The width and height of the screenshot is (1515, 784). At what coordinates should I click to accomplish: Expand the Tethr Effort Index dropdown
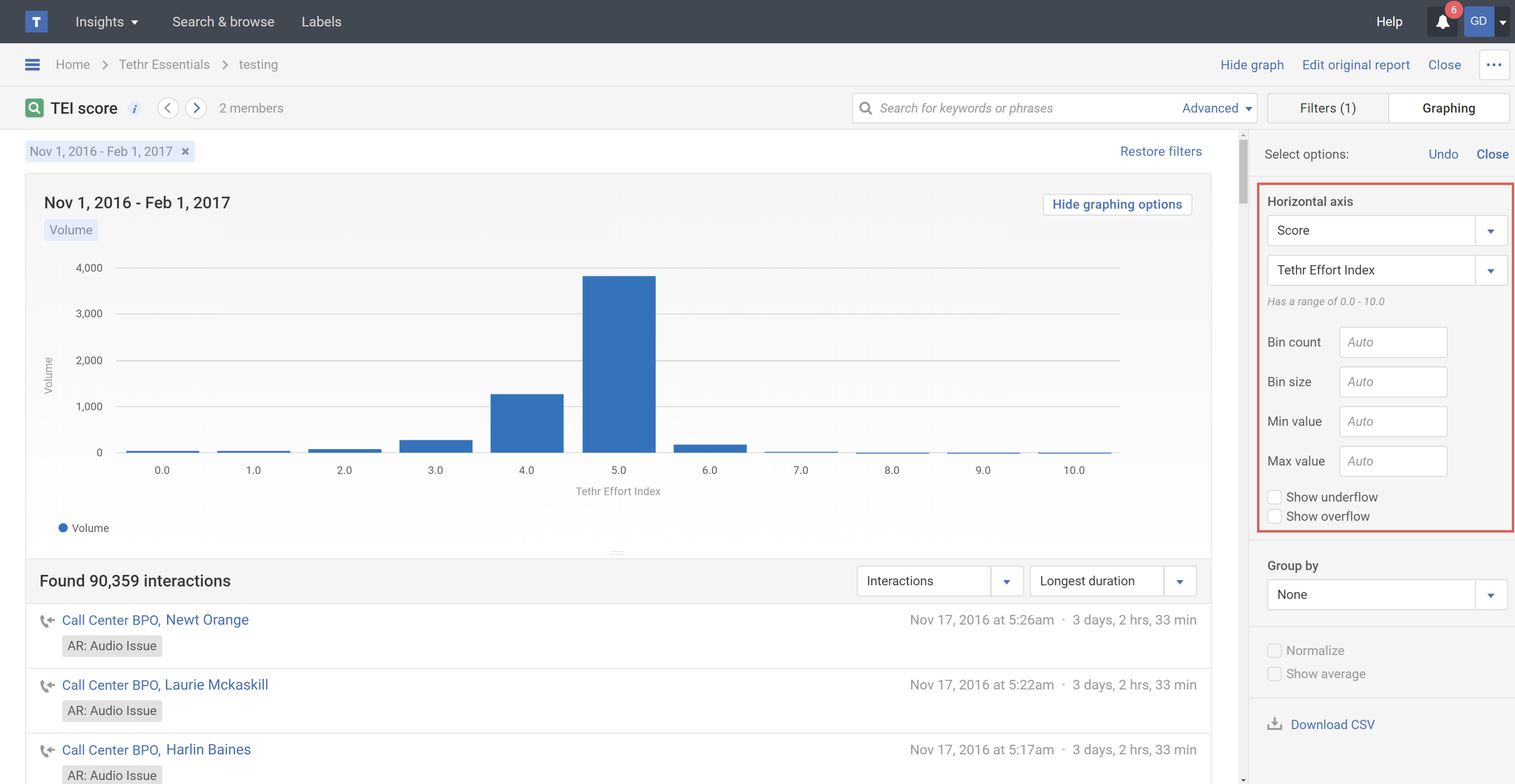tap(1490, 270)
